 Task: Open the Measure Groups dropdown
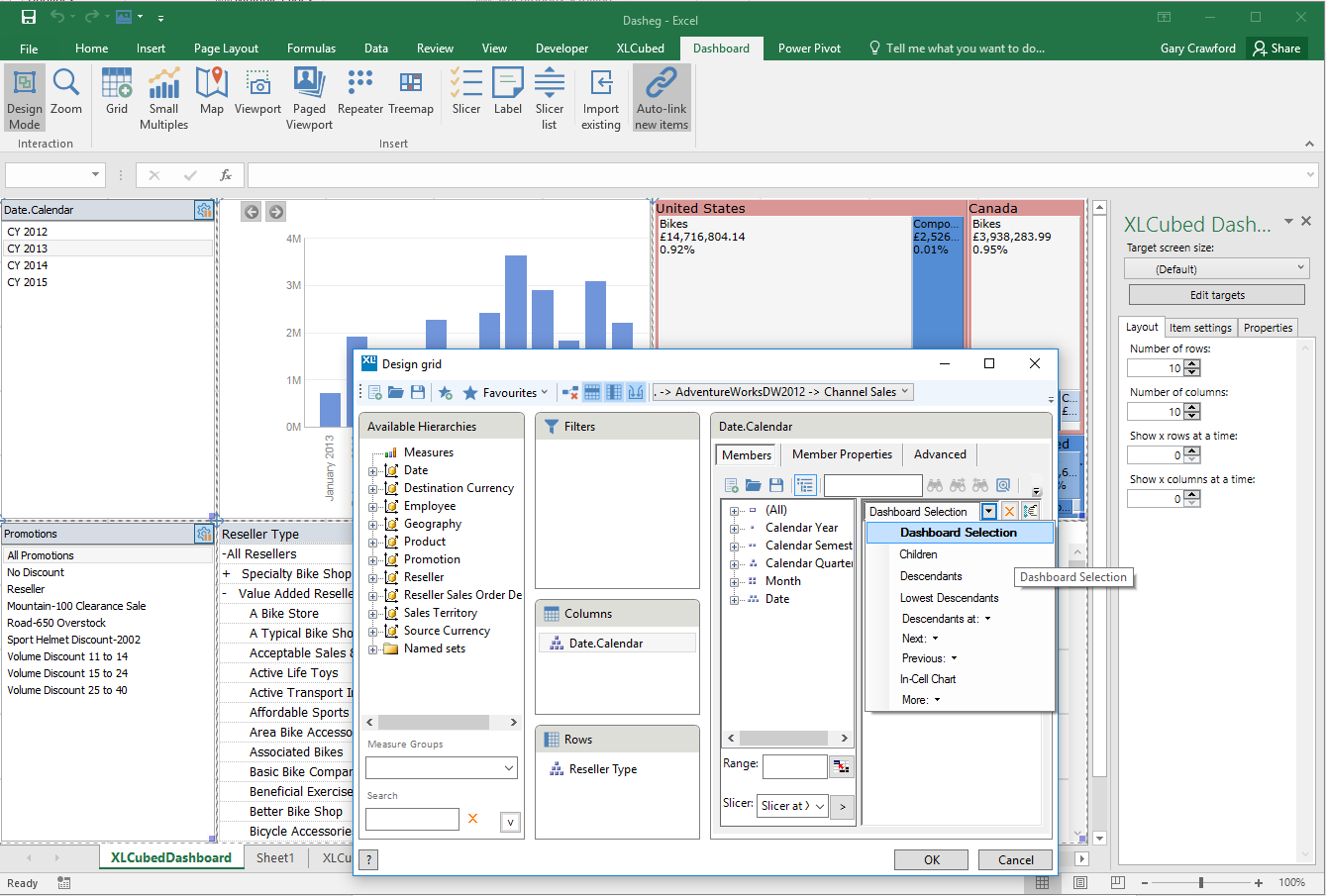(x=442, y=767)
